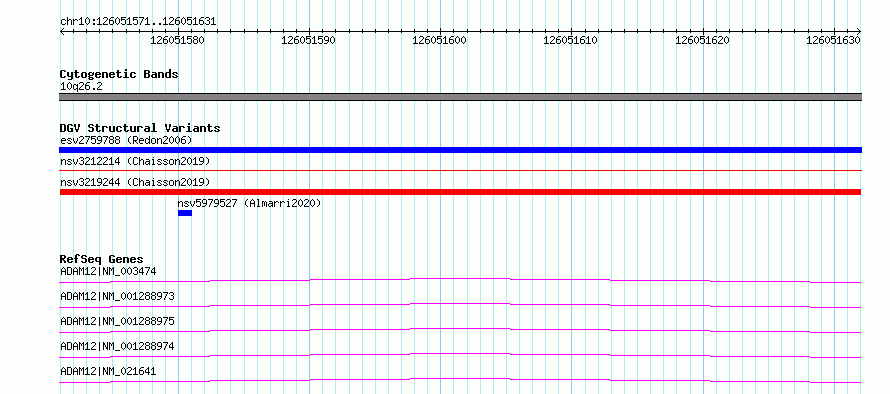Image resolution: width=890 pixels, height=394 pixels.
Task: Click the magenta NM_003474 intron line
Action: (460, 279)
